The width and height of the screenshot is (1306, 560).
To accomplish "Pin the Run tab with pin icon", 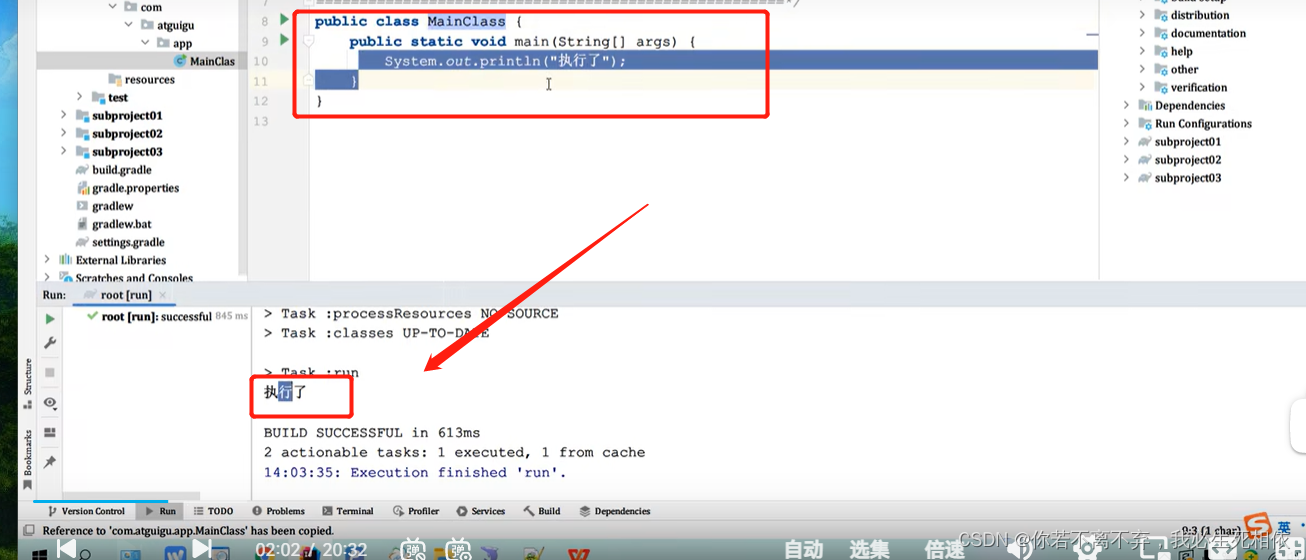I will pyautogui.click(x=50, y=462).
